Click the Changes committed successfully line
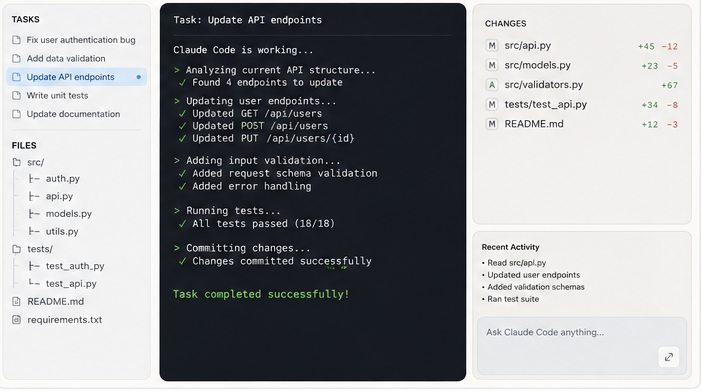Screen dimensions: 702x392 tap(275, 261)
